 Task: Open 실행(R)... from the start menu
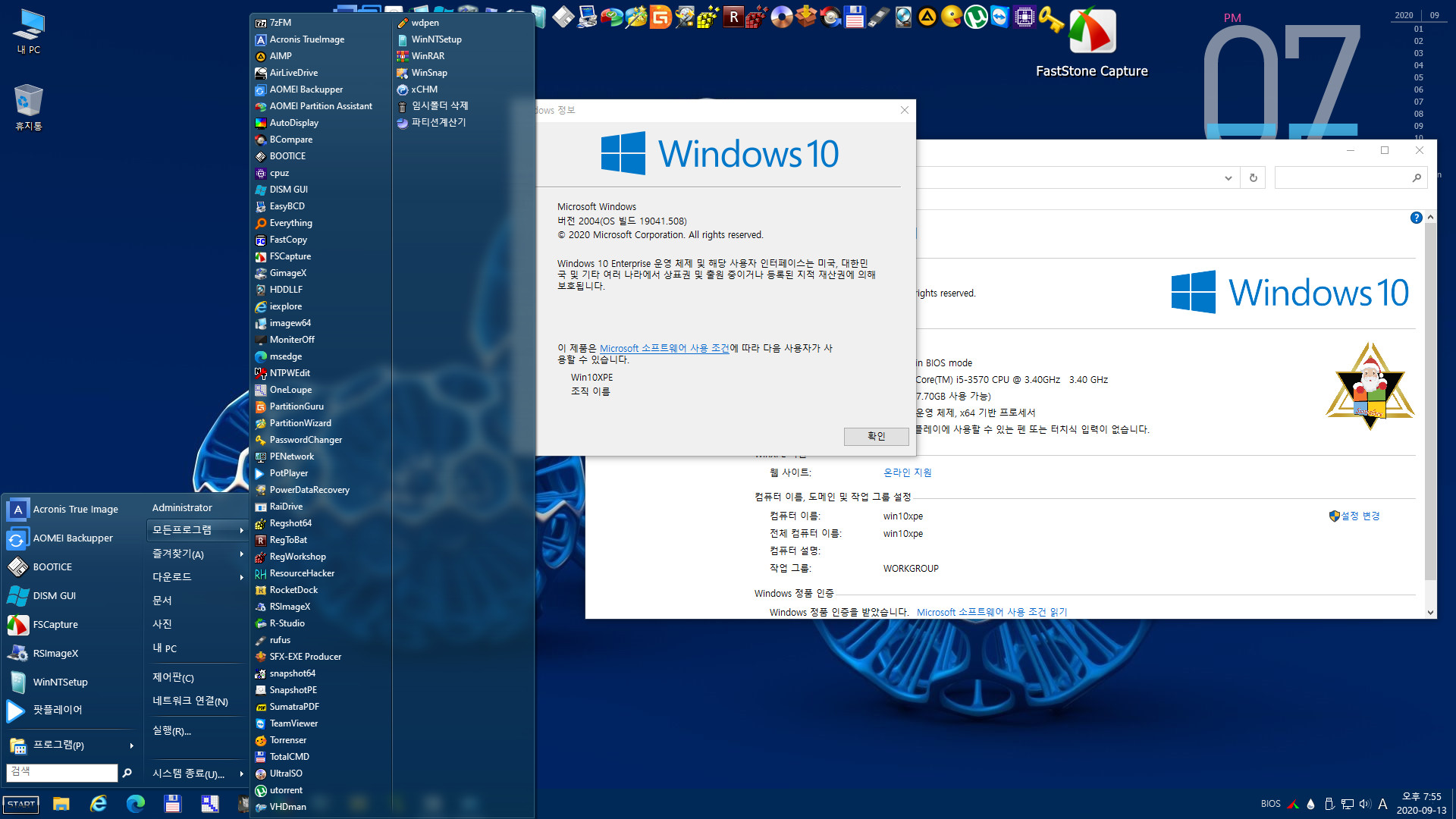pyautogui.click(x=197, y=730)
